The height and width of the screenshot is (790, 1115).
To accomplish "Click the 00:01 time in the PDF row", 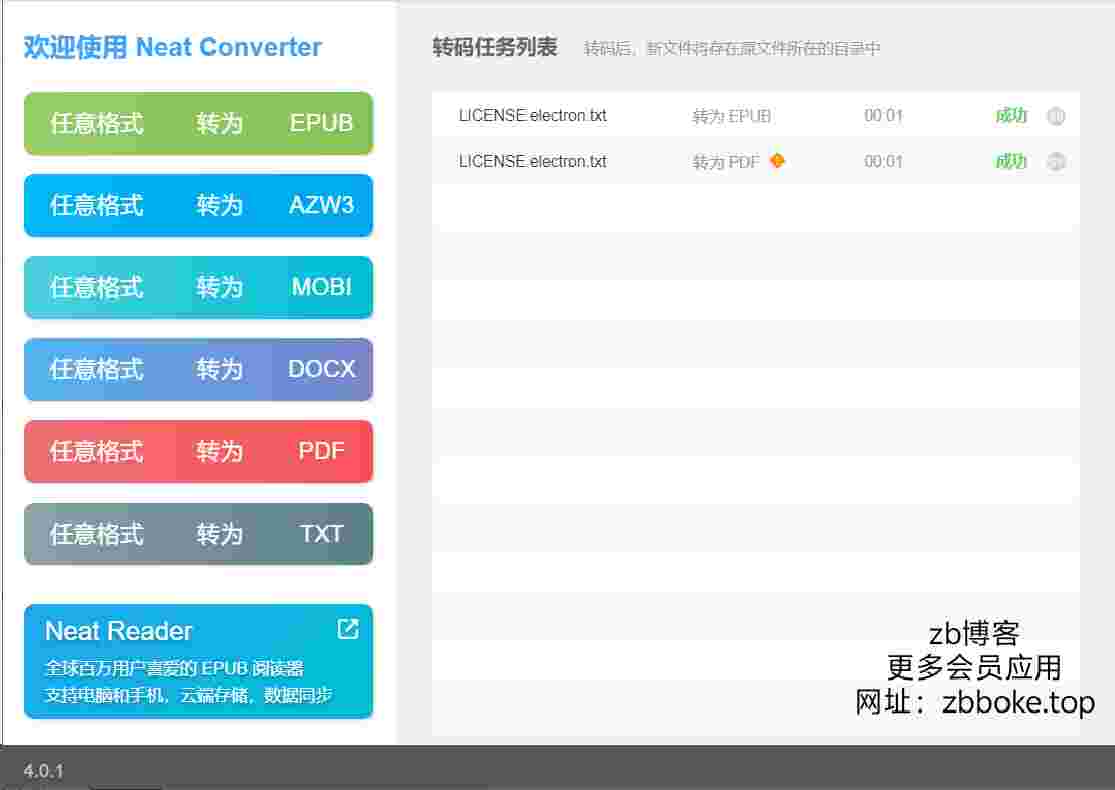I will point(883,161).
